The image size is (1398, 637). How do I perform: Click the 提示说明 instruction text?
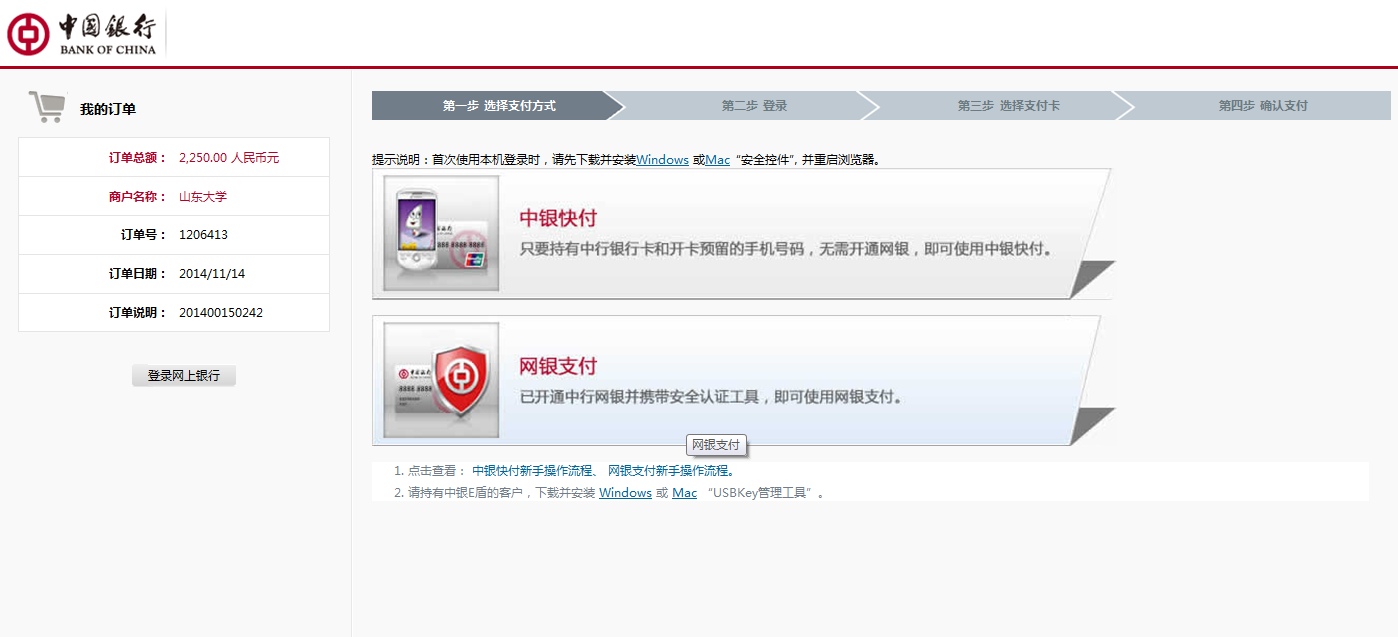(628, 160)
